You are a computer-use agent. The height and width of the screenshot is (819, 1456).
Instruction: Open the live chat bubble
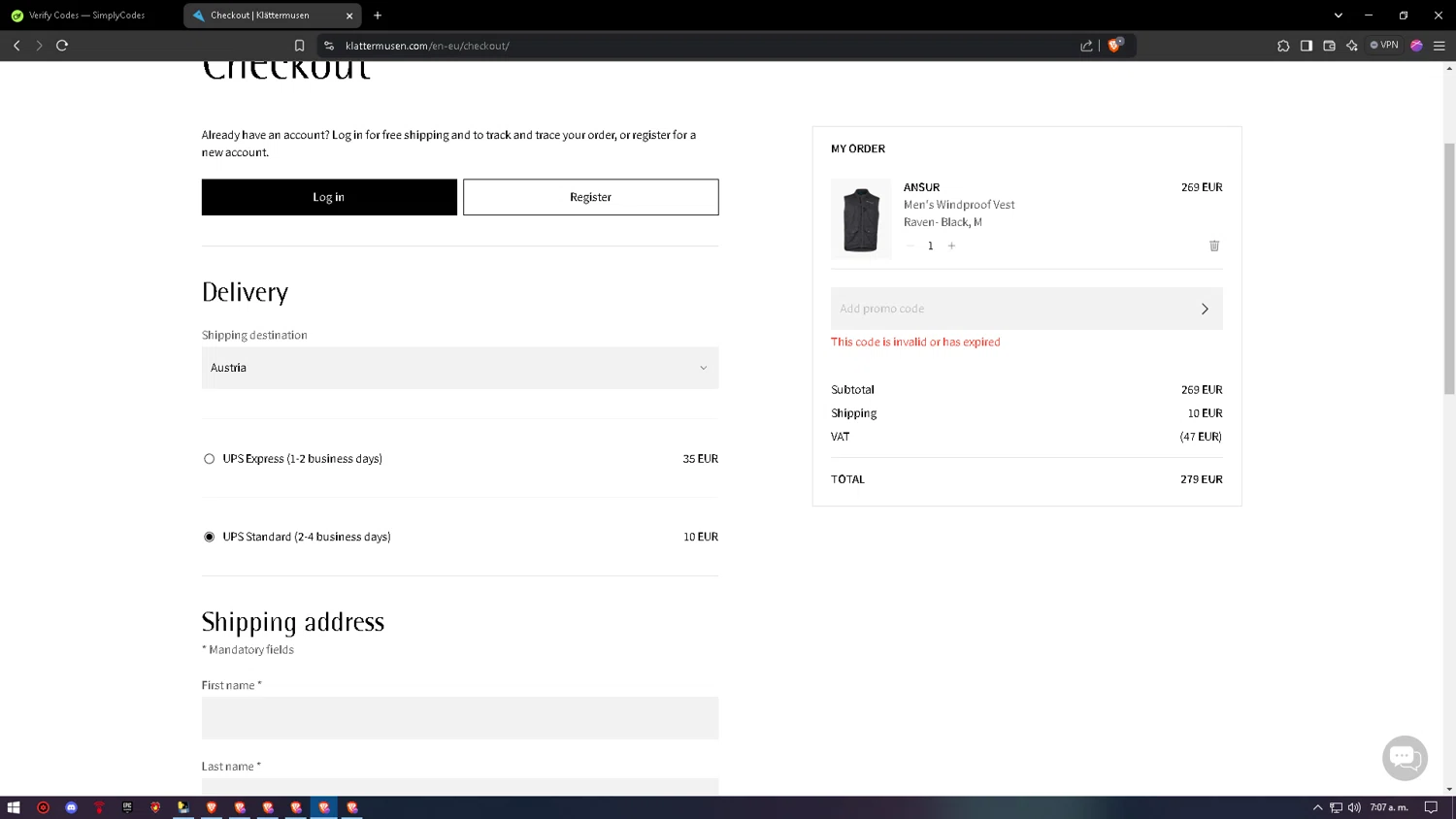tap(1405, 758)
